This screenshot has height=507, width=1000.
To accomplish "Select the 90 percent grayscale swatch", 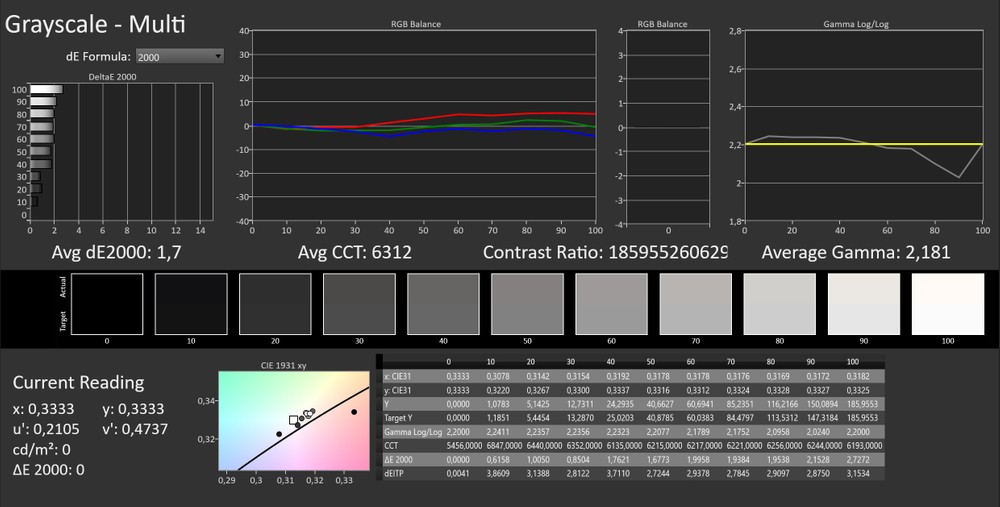I will pyautogui.click(x=861, y=304).
